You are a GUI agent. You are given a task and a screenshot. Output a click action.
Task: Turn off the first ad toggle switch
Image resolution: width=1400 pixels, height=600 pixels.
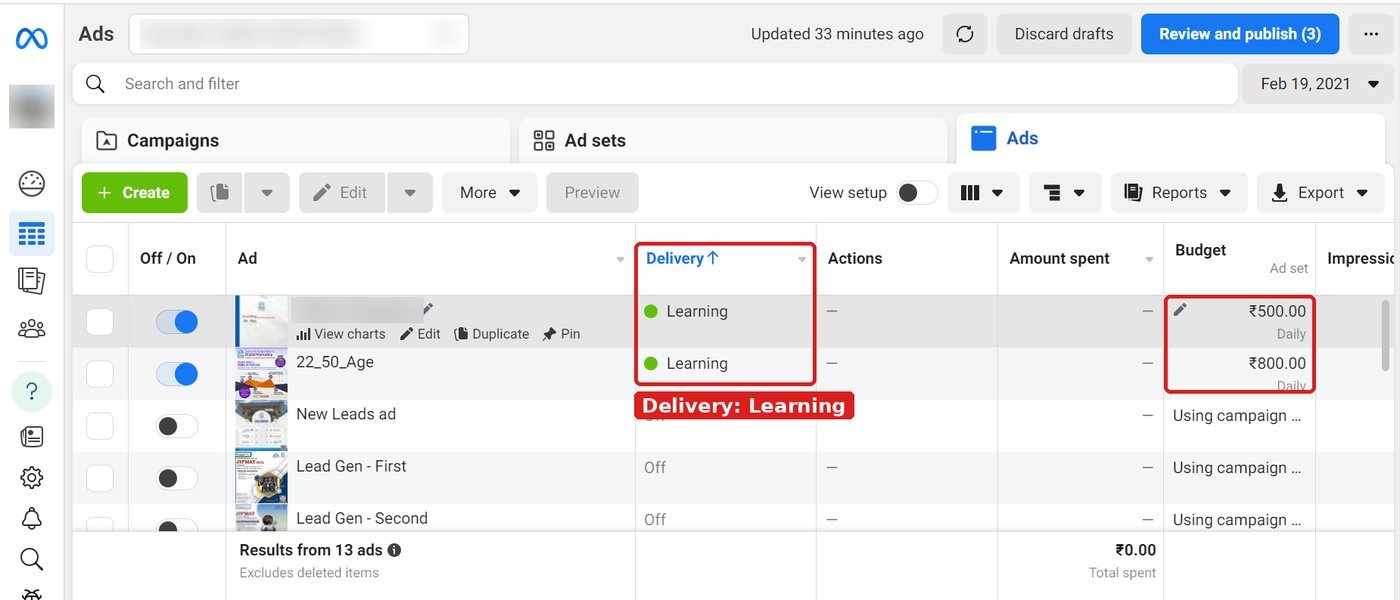pos(177,322)
